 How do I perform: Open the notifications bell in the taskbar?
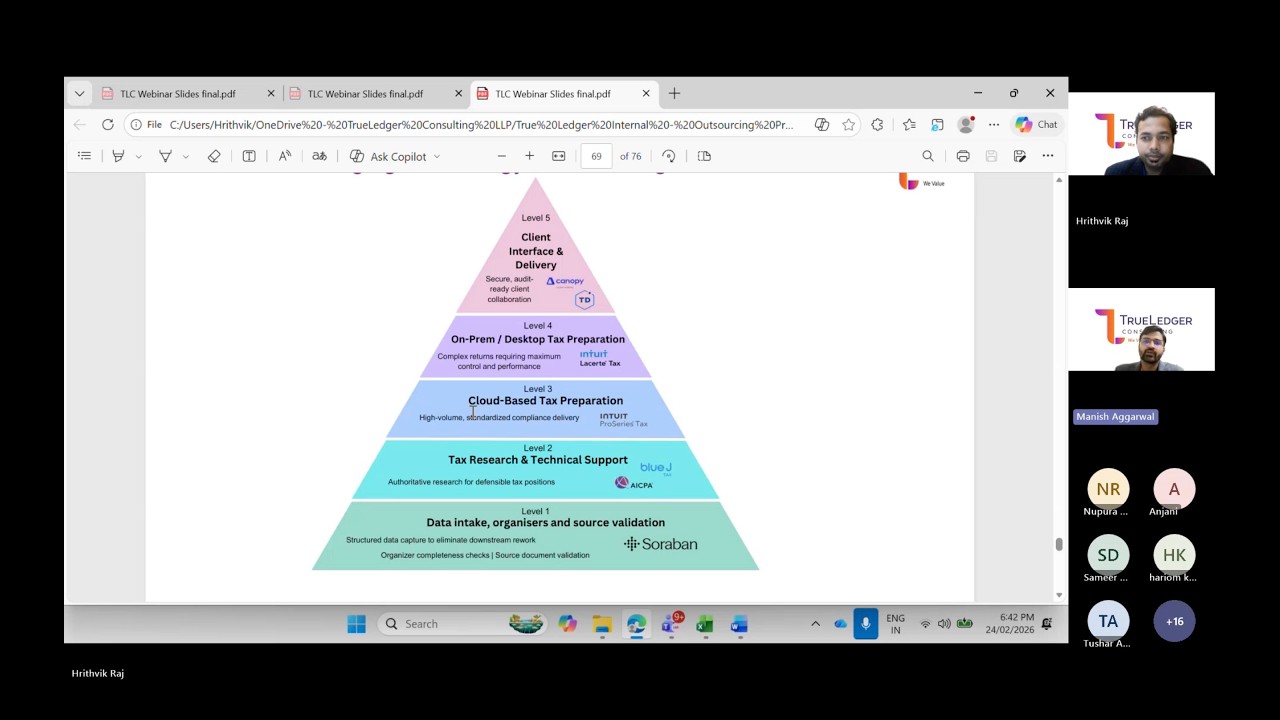[1047, 624]
